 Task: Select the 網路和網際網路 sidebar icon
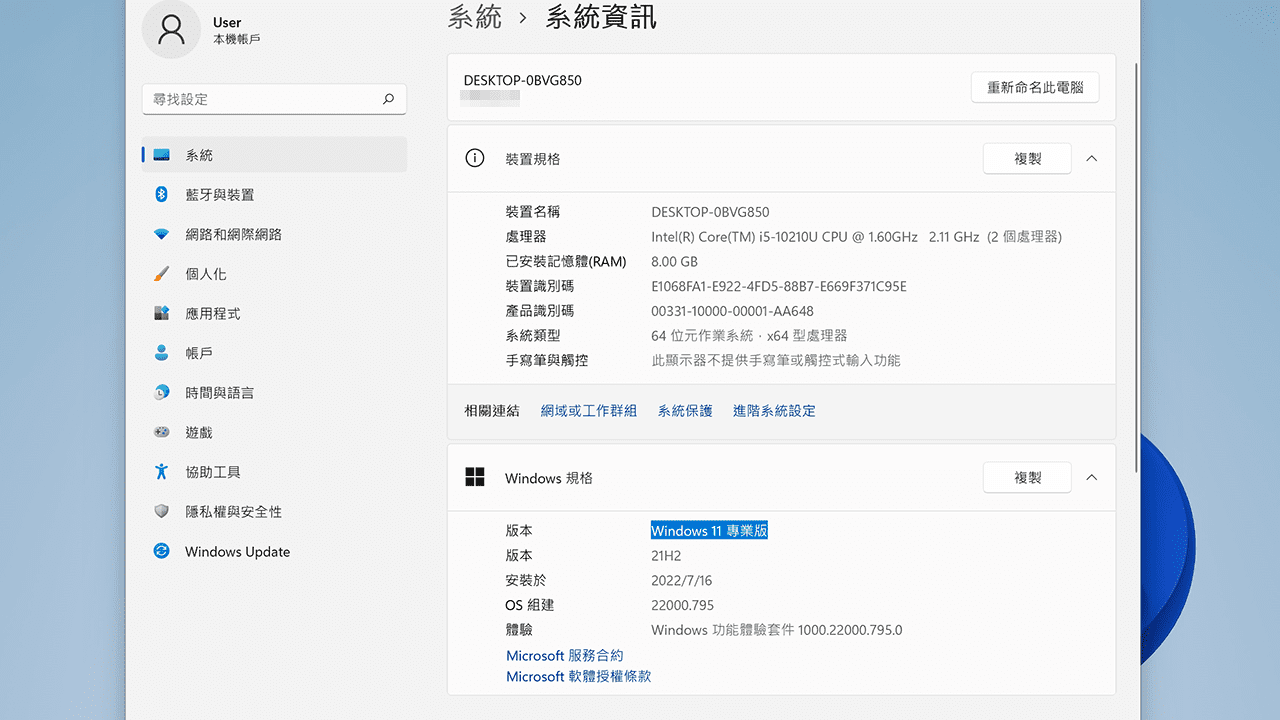(x=162, y=234)
